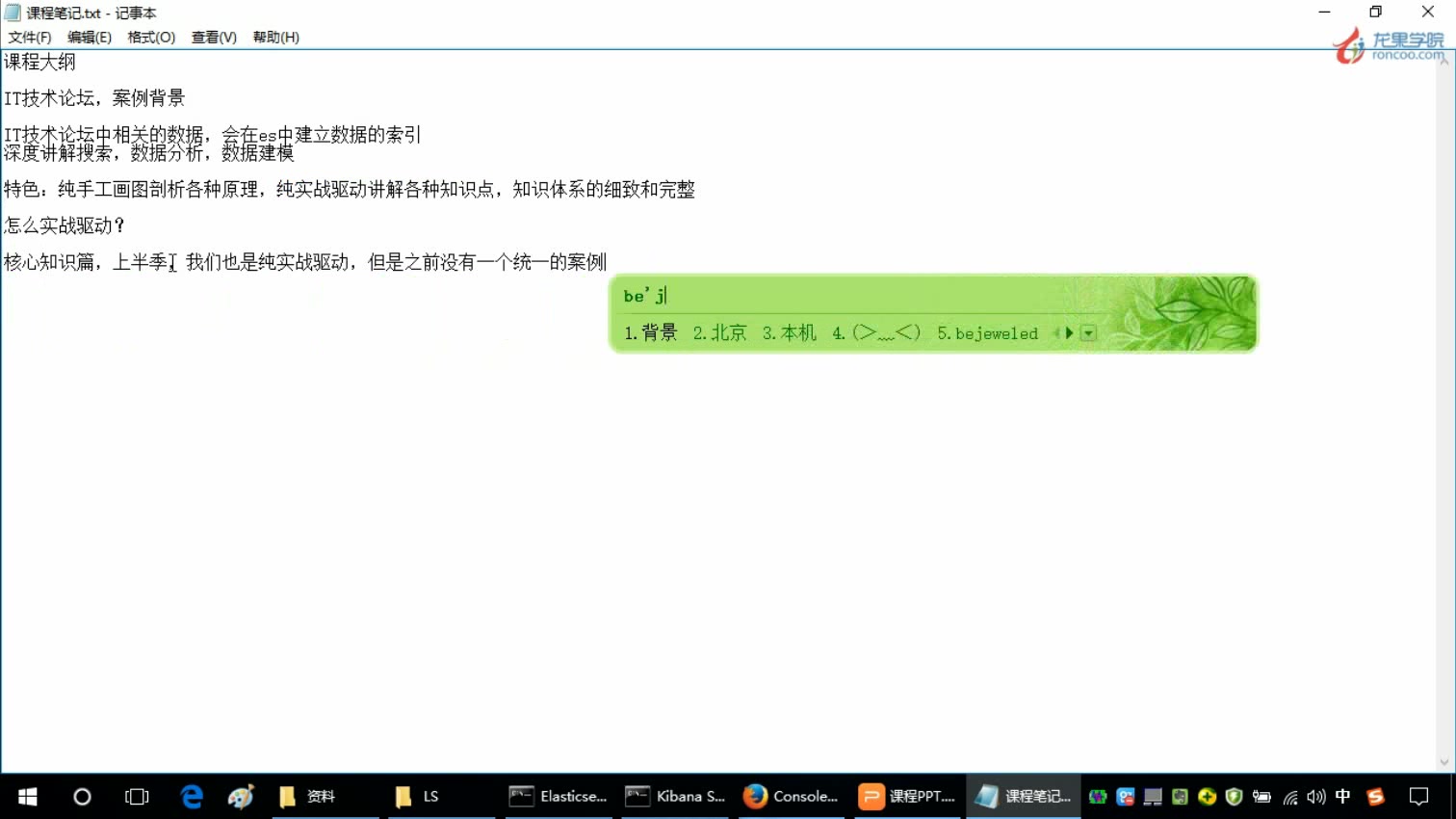The image size is (1456, 819).
Task: Open Cortana search circle
Action: click(82, 796)
